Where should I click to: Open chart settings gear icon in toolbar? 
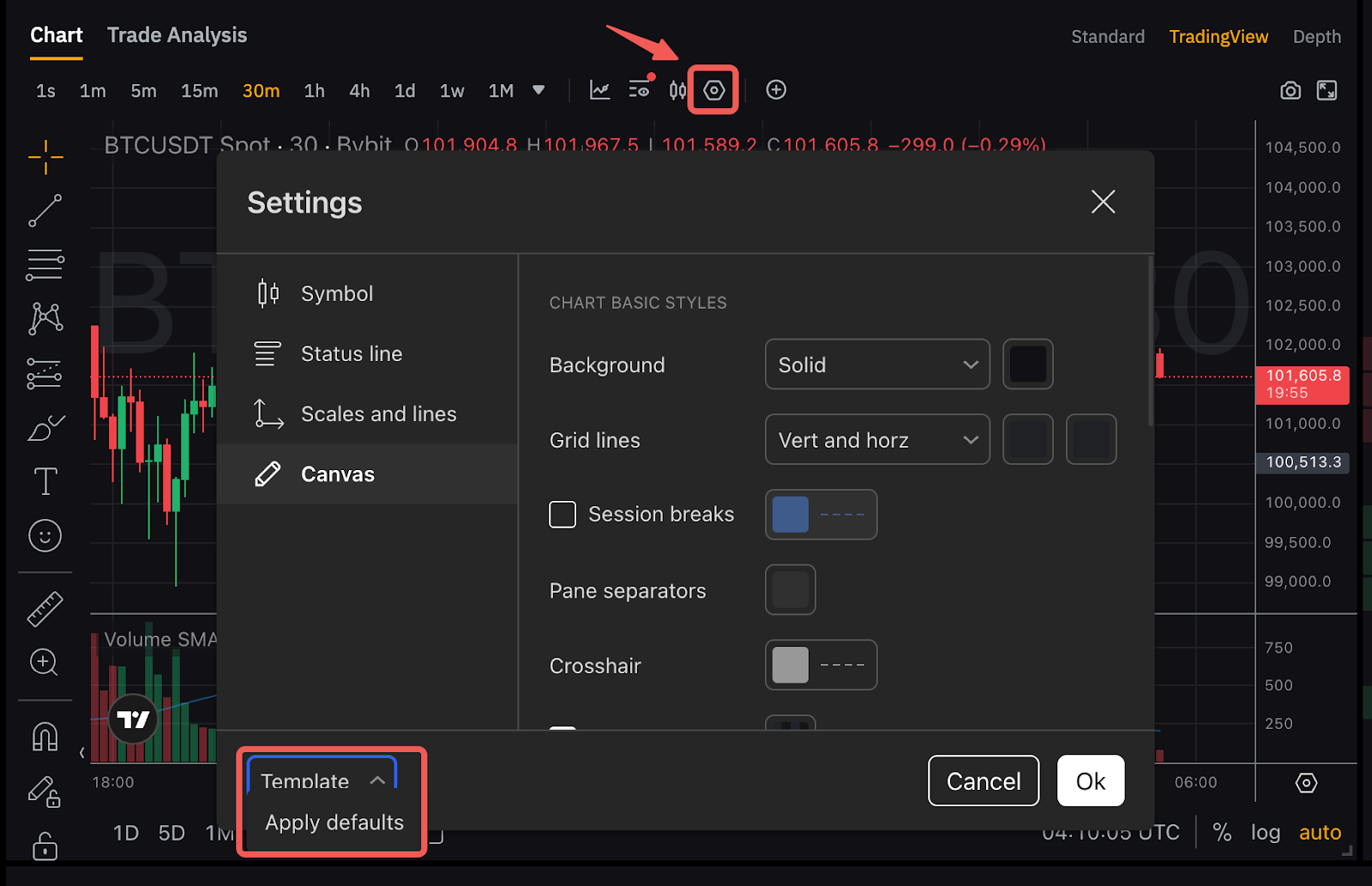(713, 90)
